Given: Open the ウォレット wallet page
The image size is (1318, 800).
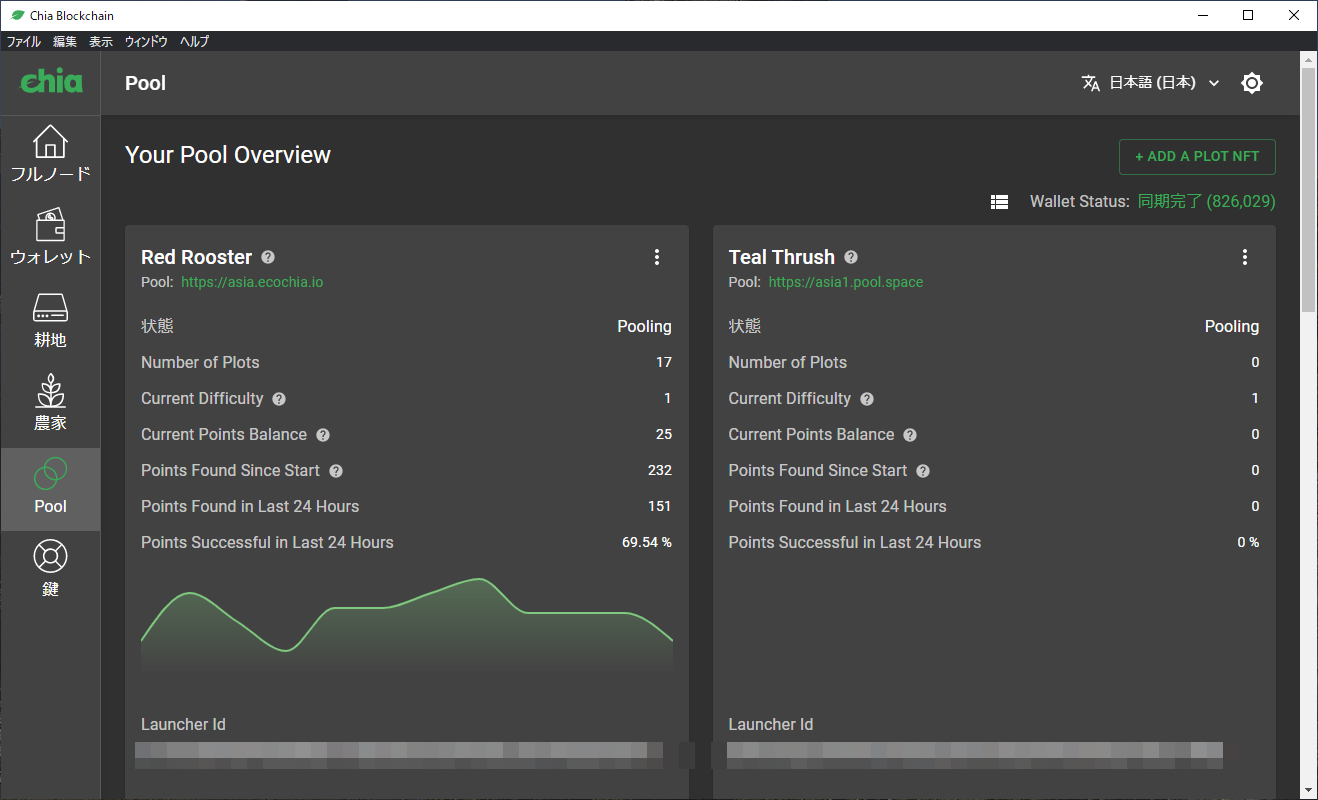Looking at the screenshot, I should click(50, 238).
